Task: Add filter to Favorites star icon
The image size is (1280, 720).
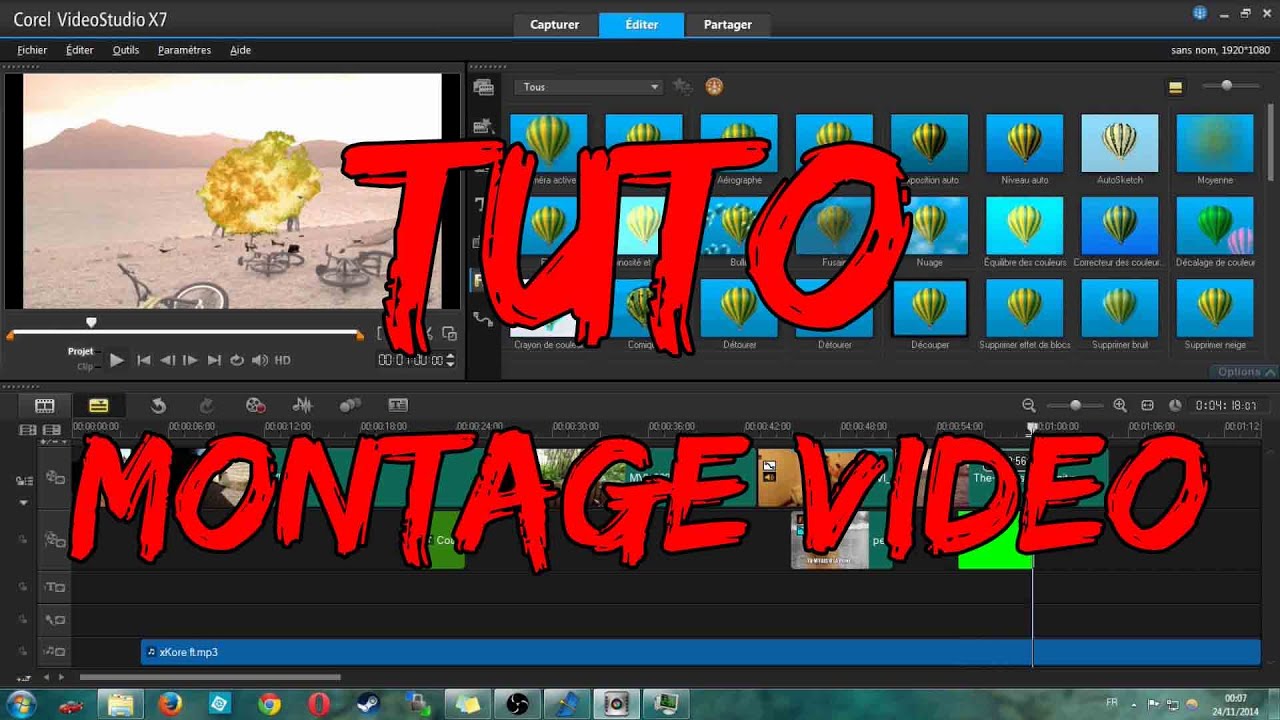Action: (682, 87)
